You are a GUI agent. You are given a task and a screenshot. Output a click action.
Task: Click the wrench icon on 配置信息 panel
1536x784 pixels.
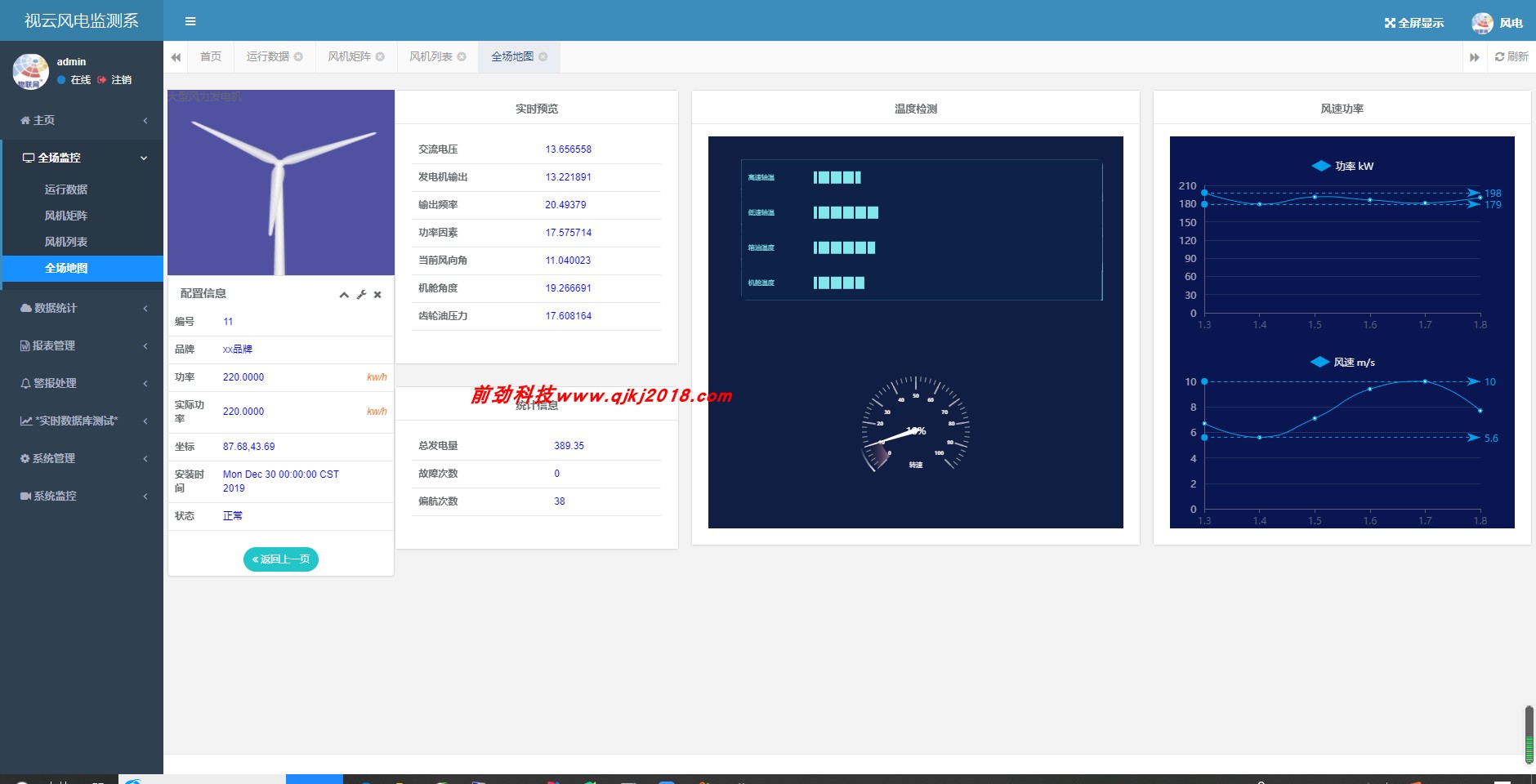point(361,295)
